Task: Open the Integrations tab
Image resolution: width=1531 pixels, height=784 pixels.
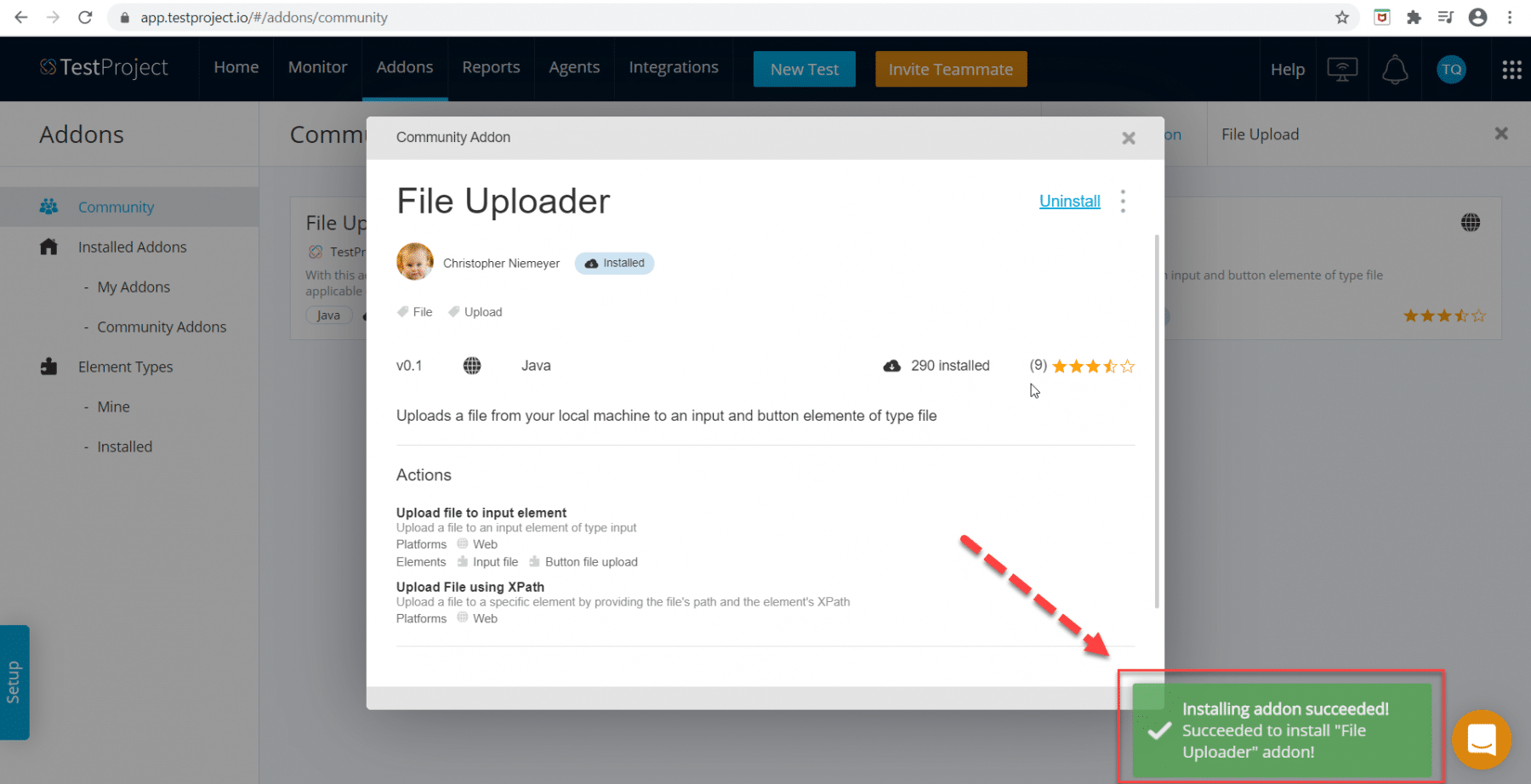Action: (x=674, y=67)
